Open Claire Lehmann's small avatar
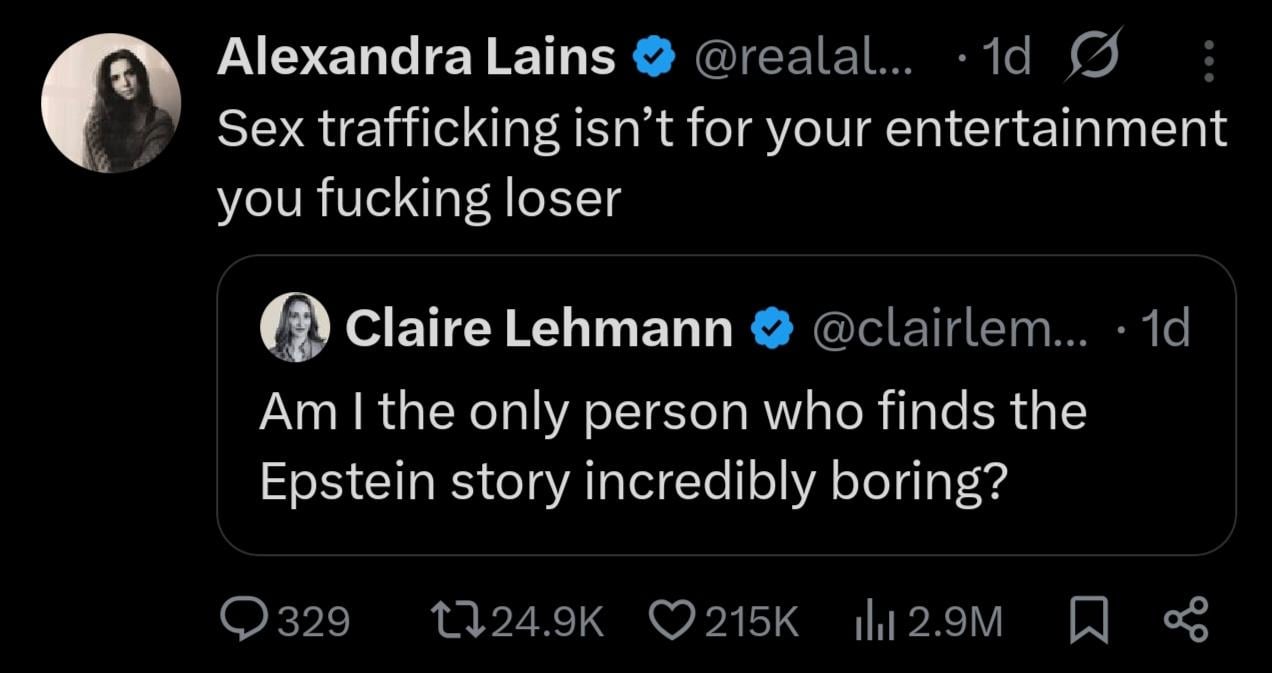The width and height of the screenshot is (1272, 673). coord(294,328)
